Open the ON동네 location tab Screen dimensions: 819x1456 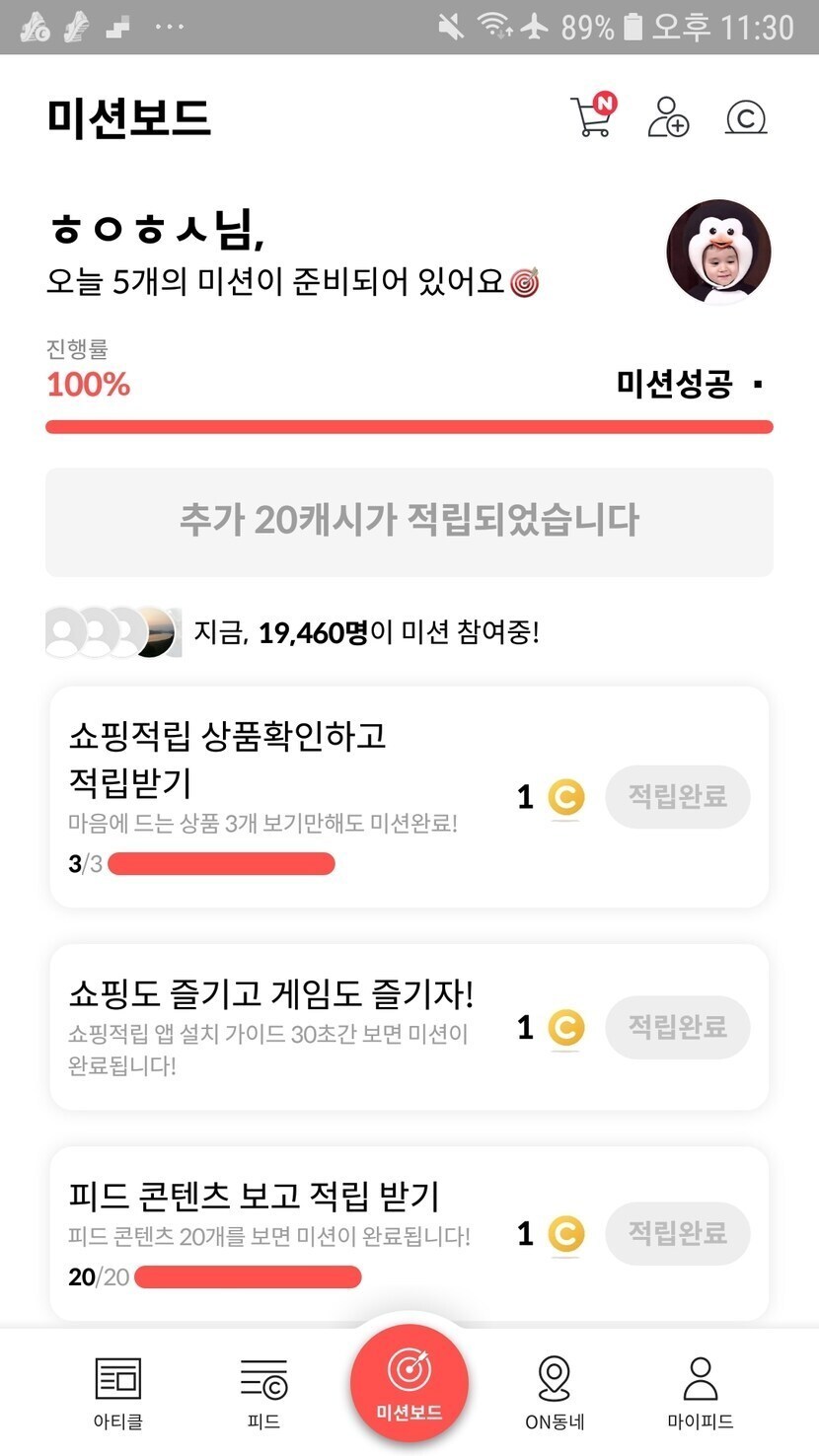click(x=555, y=1392)
